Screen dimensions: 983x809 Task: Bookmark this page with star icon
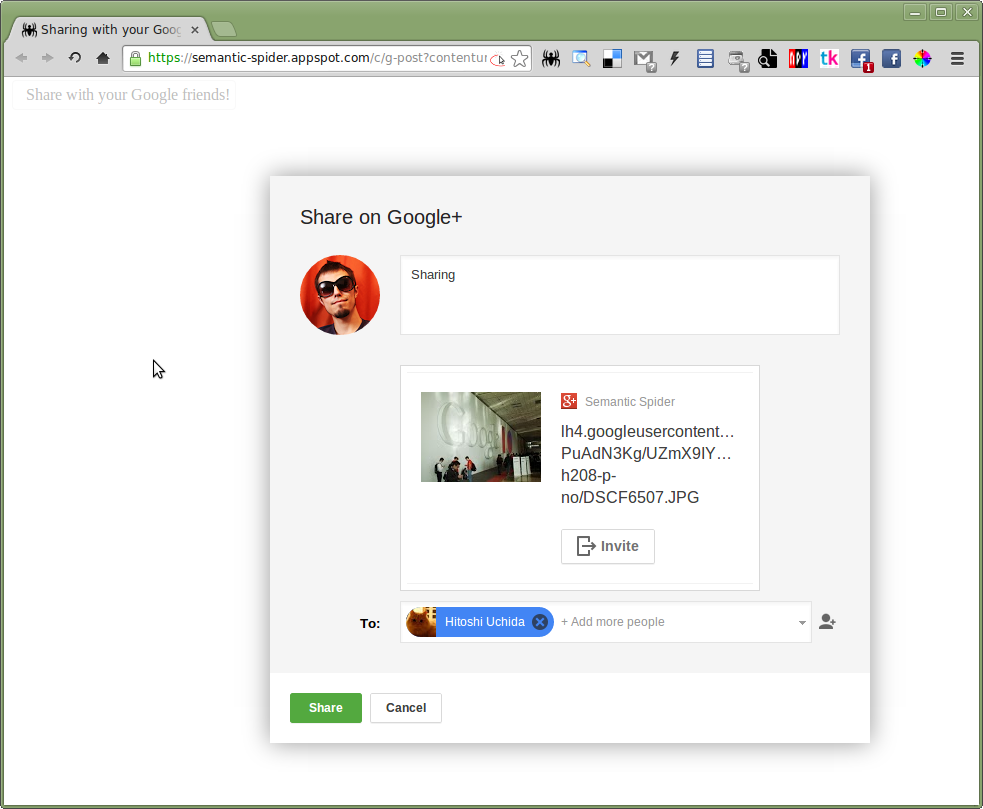pyautogui.click(x=519, y=59)
